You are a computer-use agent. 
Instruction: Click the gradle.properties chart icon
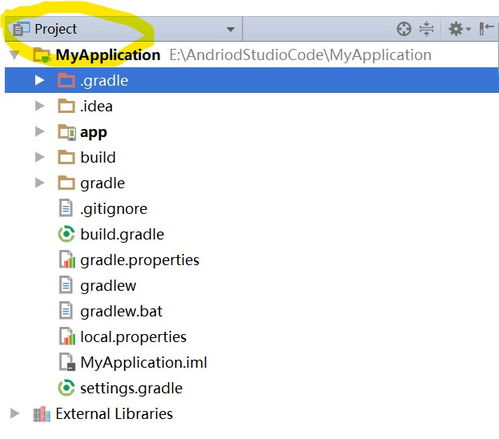coord(67,260)
